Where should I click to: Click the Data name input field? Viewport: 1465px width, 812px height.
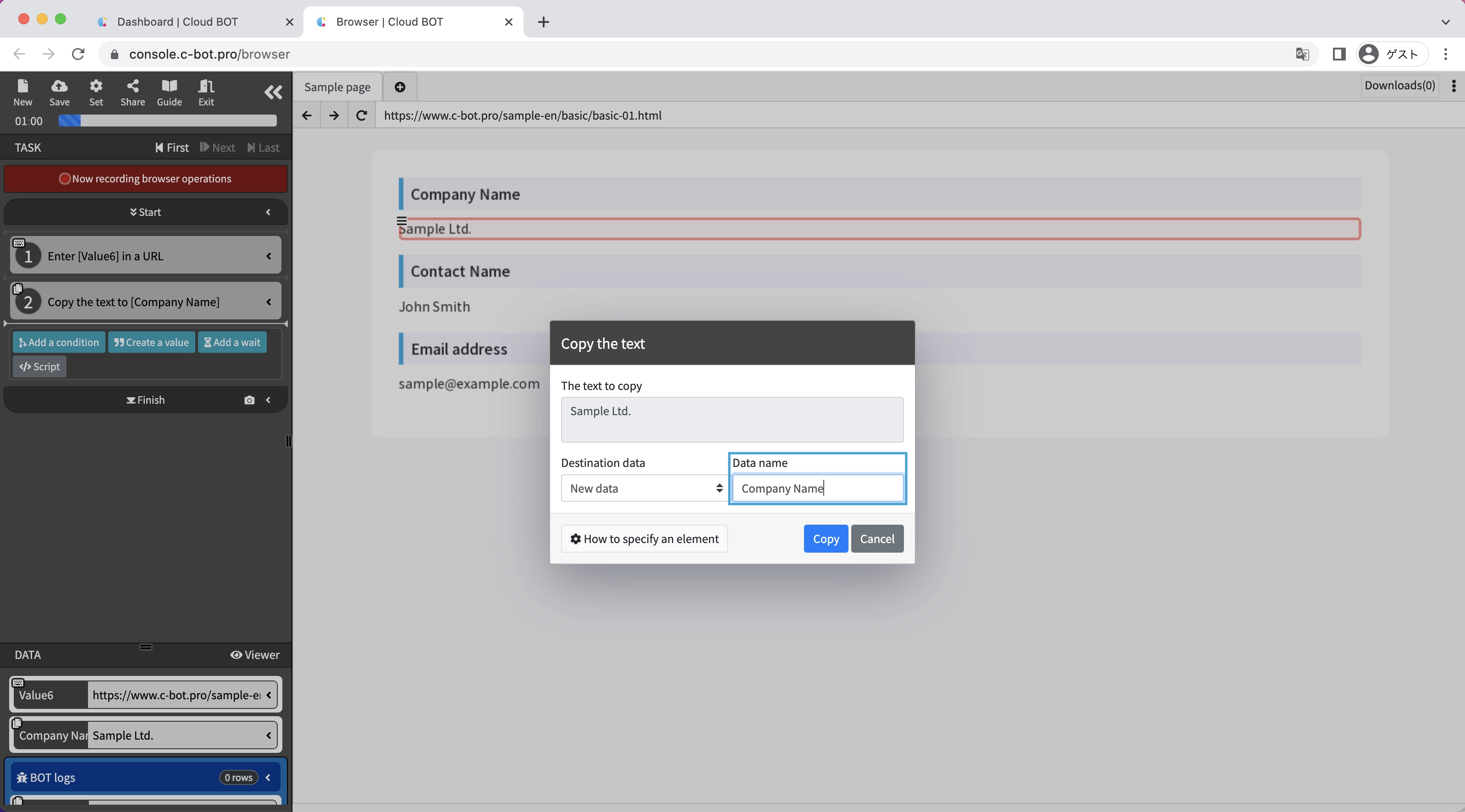click(x=817, y=488)
